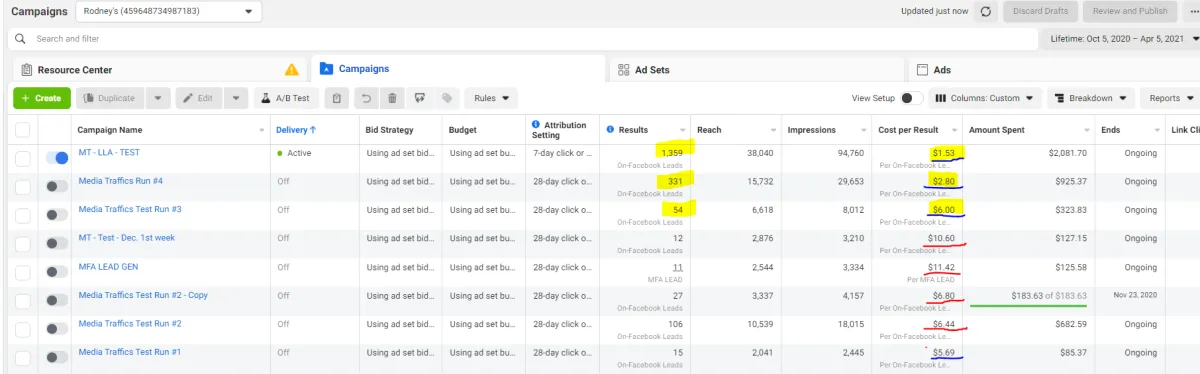Toggle the View Setup switch
Image resolution: width=1200 pixels, height=374 pixels.
911,98
